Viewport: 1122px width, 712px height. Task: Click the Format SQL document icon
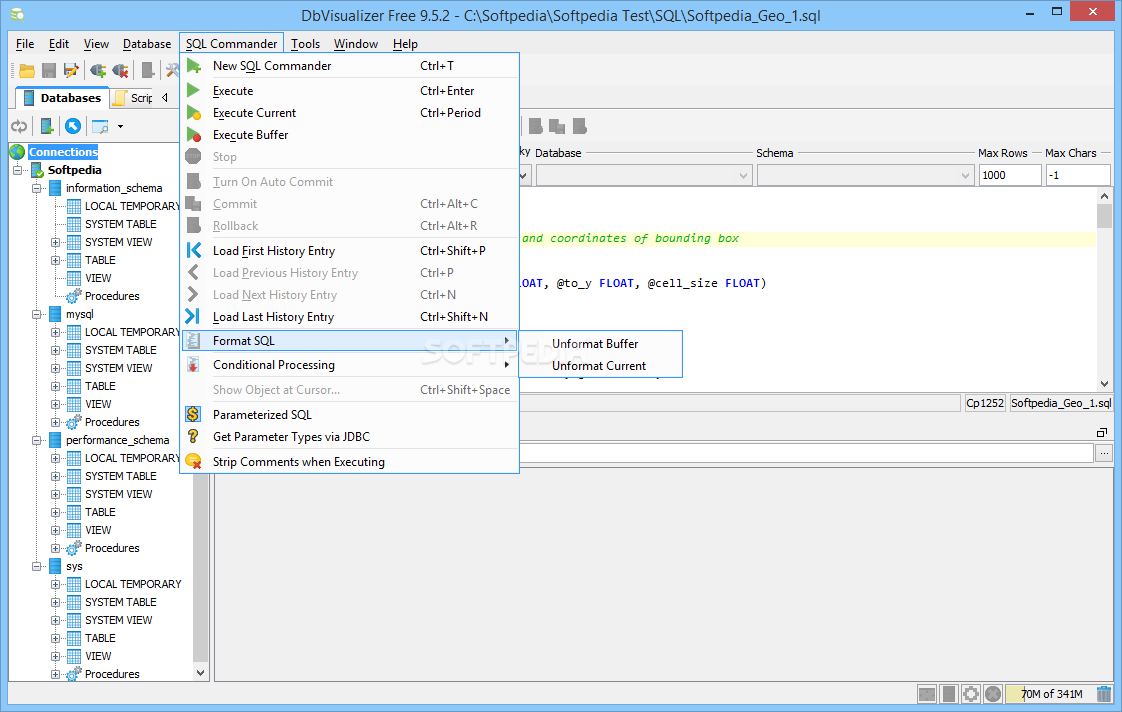193,341
